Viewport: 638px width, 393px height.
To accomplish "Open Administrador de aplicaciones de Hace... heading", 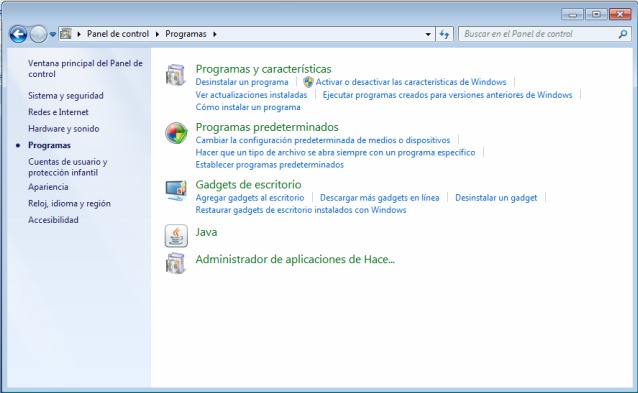I will [295, 260].
